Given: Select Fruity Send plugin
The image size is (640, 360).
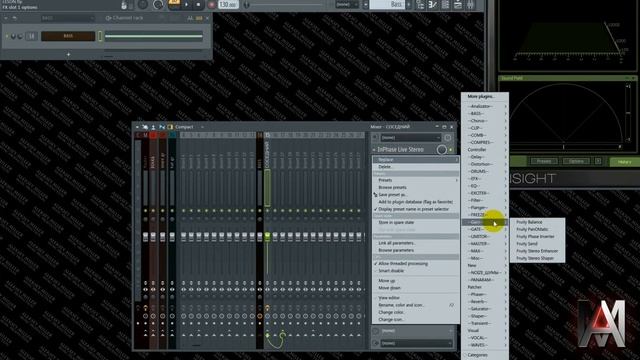Looking at the screenshot, I should coord(538,244).
